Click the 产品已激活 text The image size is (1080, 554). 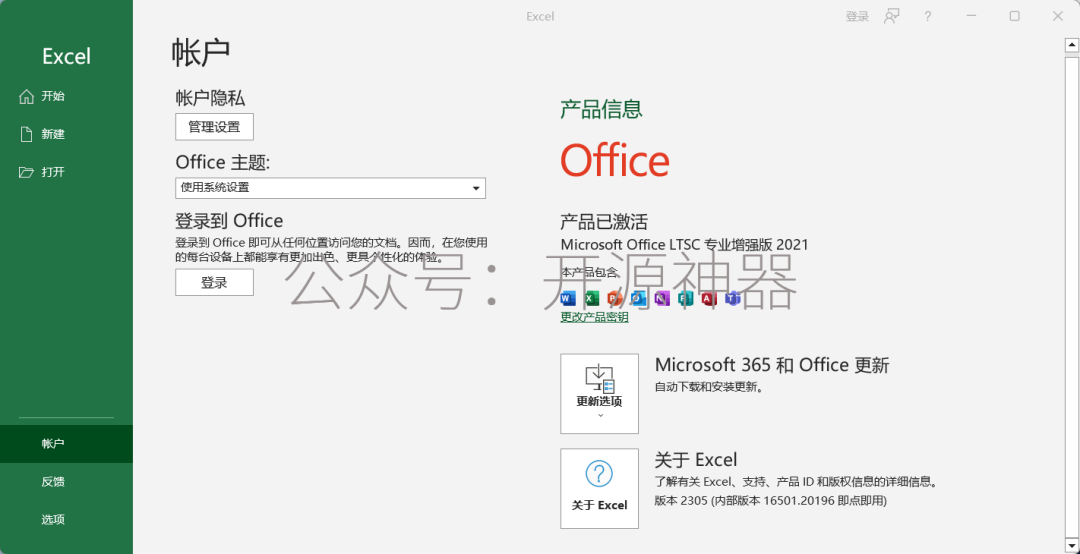(x=604, y=222)
